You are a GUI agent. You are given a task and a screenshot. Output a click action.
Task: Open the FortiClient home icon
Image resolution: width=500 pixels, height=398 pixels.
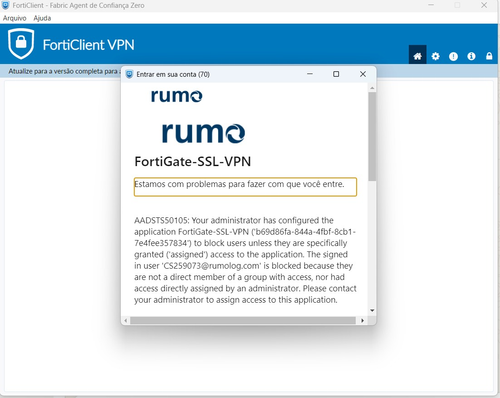tap(417, 56)
